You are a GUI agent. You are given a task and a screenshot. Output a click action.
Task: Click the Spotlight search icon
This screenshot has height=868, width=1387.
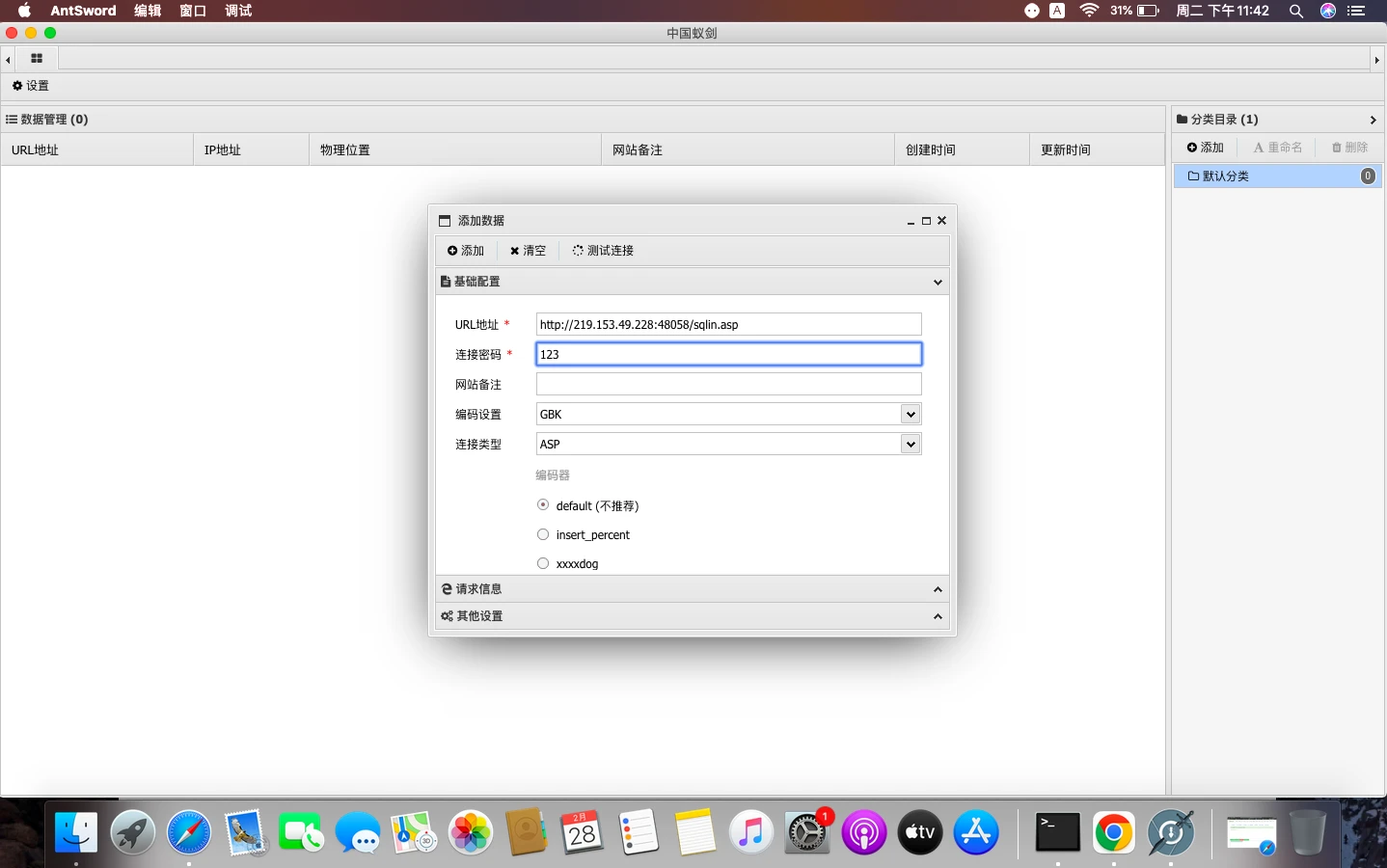pos(1296,11)
